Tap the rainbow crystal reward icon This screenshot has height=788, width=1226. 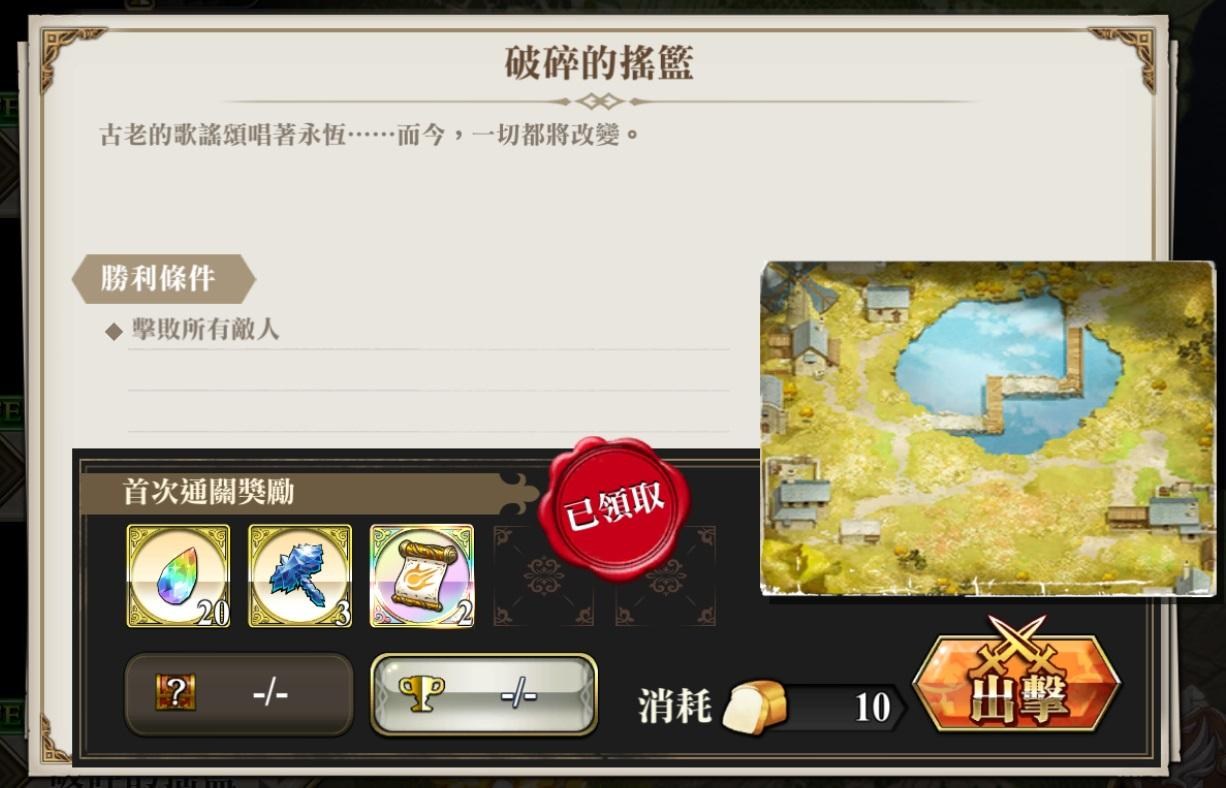(x=178, y=576)
